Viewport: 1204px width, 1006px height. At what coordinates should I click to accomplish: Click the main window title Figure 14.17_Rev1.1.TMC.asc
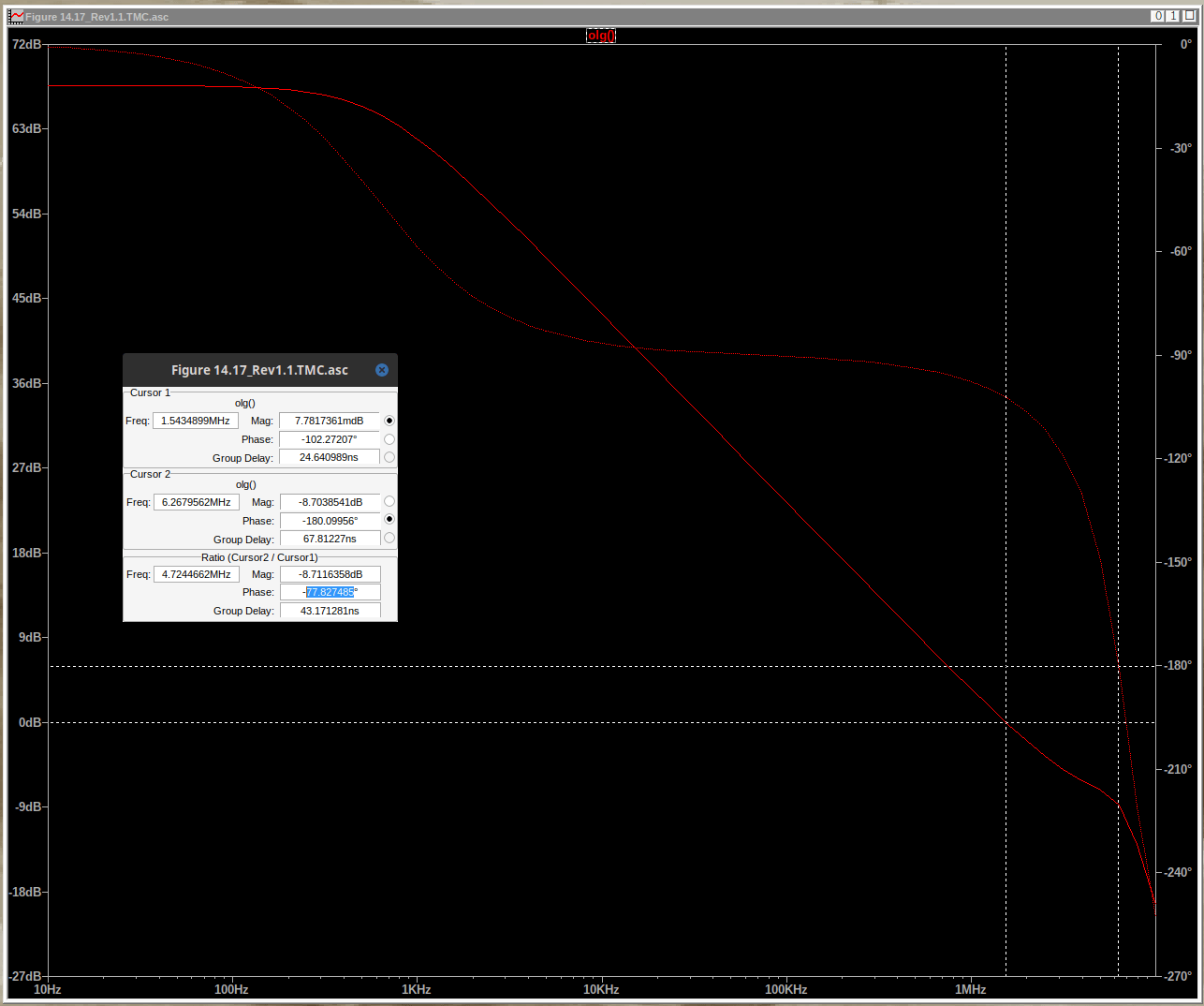click(97, 17)
